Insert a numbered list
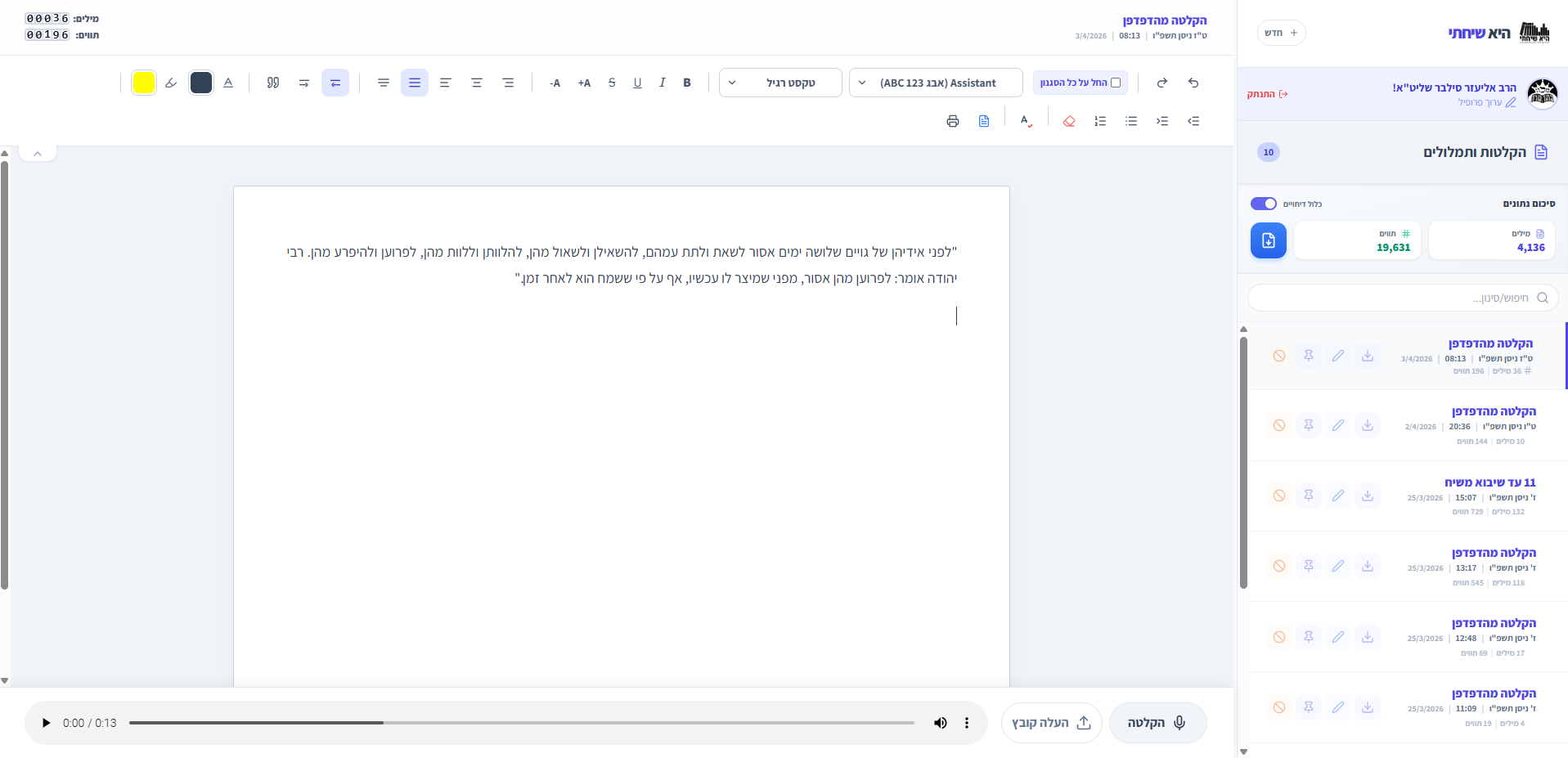Image resolution: width=1568 pixels, height=758 pixels. click(x=1100, y=121)
